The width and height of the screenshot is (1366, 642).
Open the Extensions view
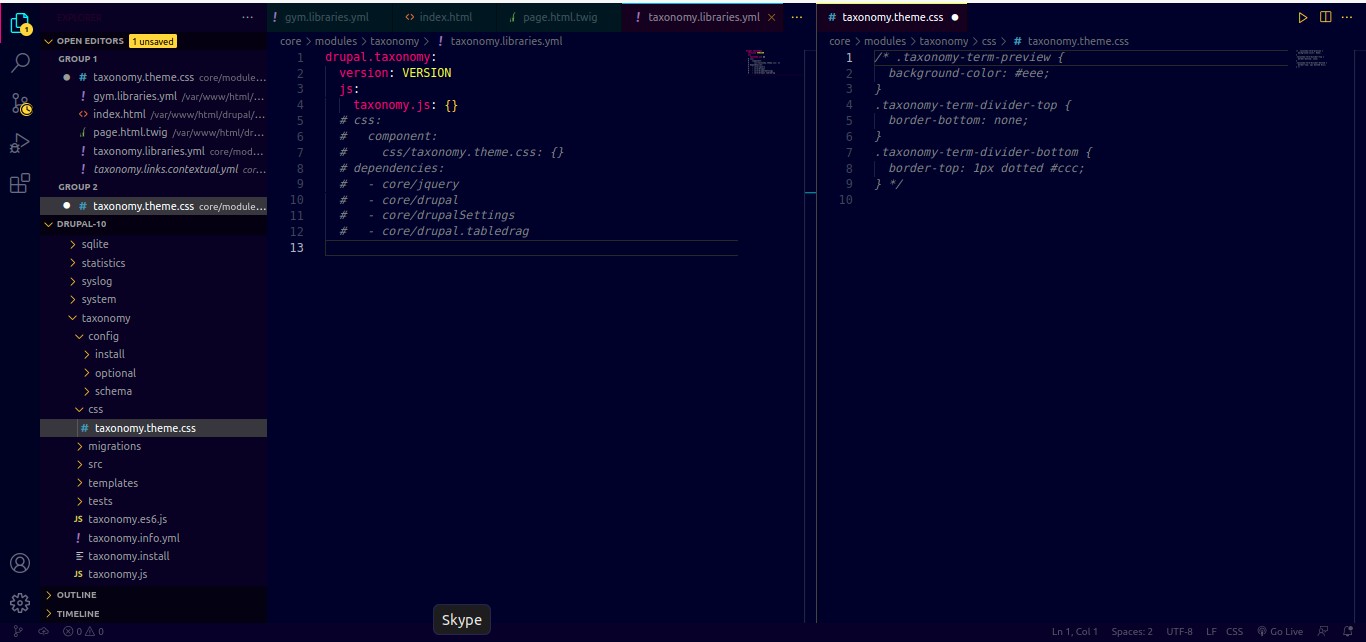coord(20,183)
